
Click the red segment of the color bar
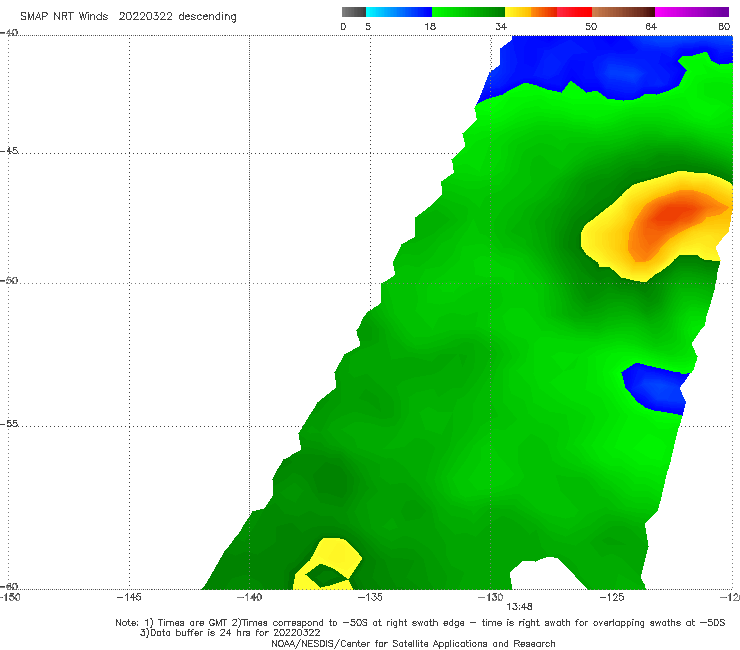click(x=574, y=12)
